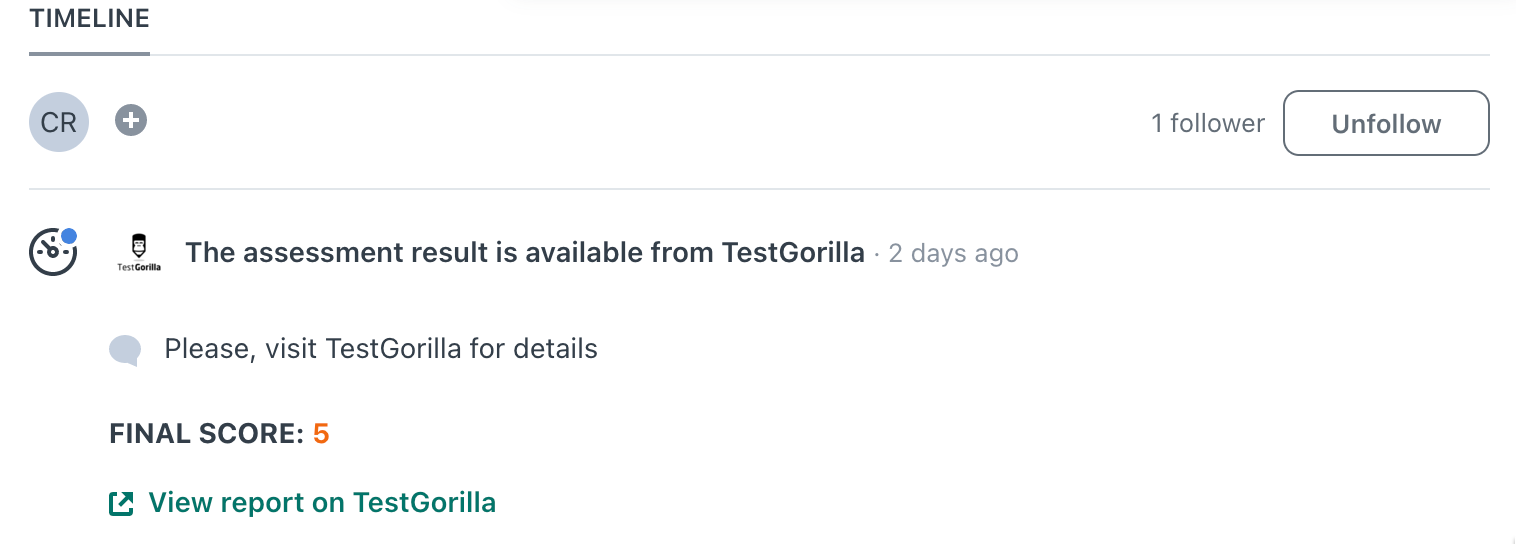Open the assessment result available heading
The height and width of the screenshot is (544, 1516).
(x=525, y=253)
